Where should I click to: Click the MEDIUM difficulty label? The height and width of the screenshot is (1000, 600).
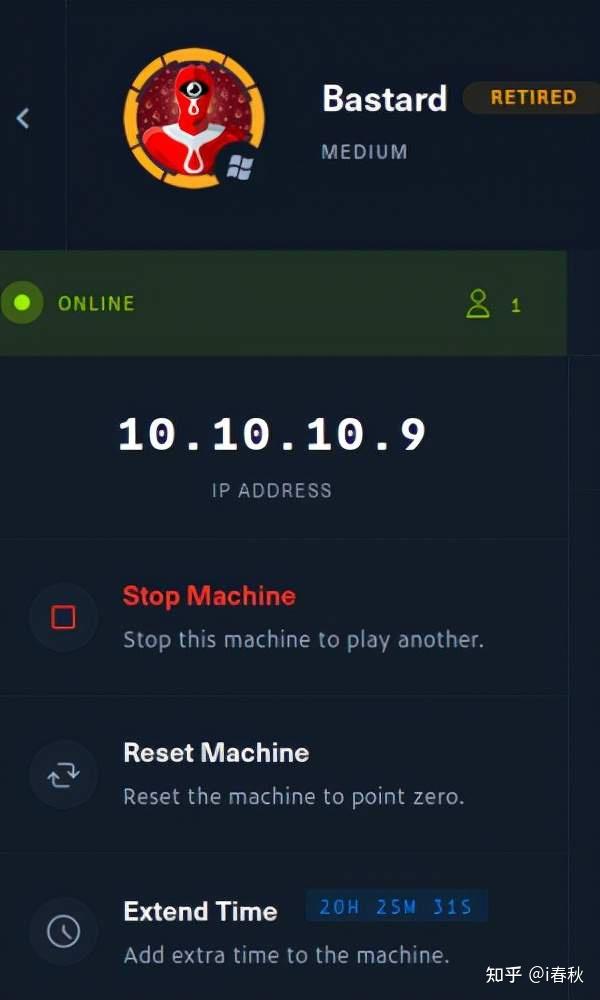pos(364,152)
